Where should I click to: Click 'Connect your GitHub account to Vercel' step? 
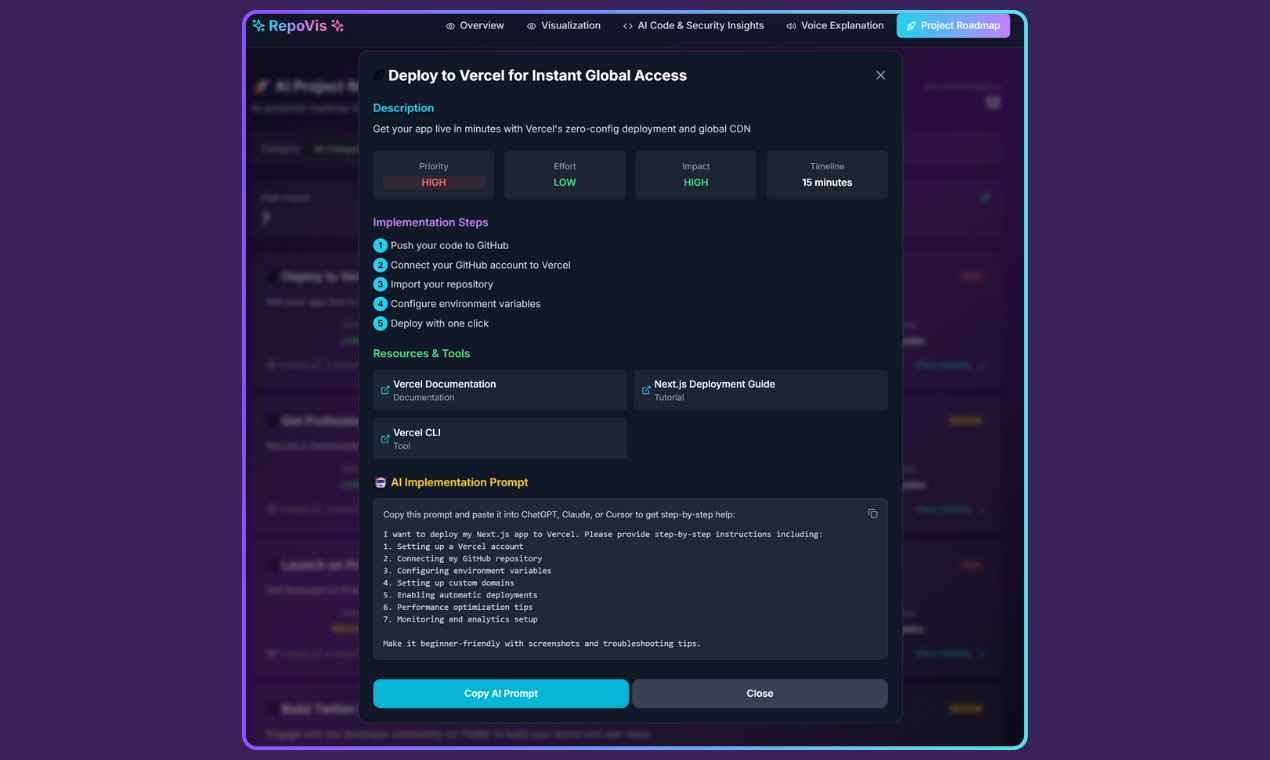click(481, 265)
